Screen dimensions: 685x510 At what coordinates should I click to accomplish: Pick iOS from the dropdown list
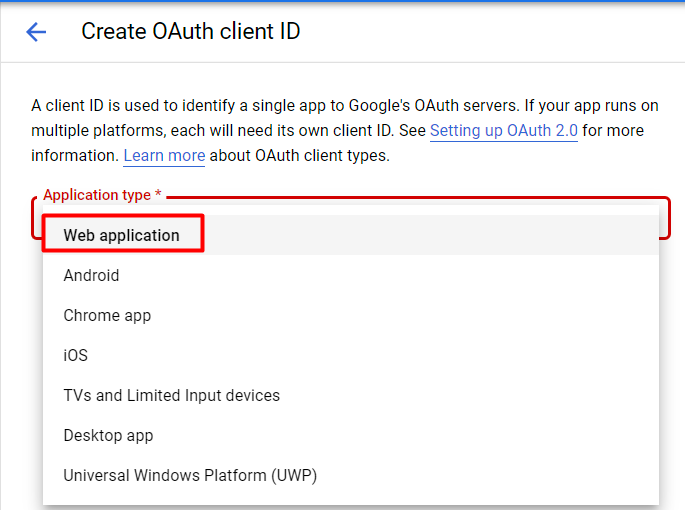76,355
